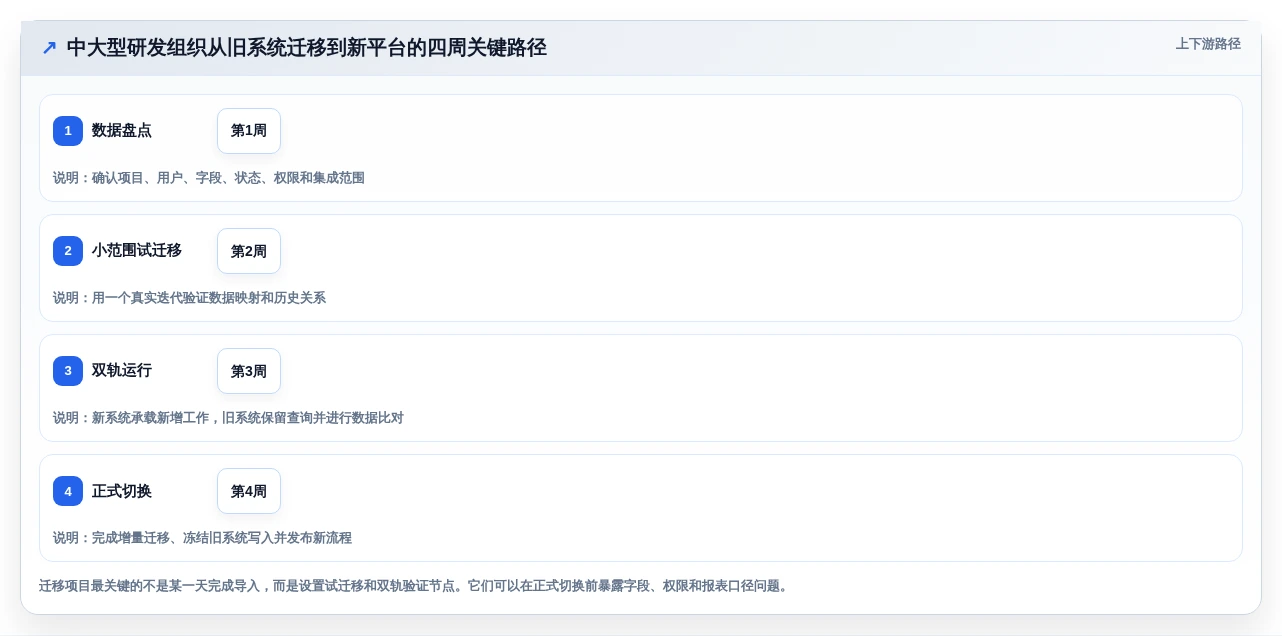Click the description starting 完成增量迁移
Screen dimensions: 1282x636
click(202, 538)
